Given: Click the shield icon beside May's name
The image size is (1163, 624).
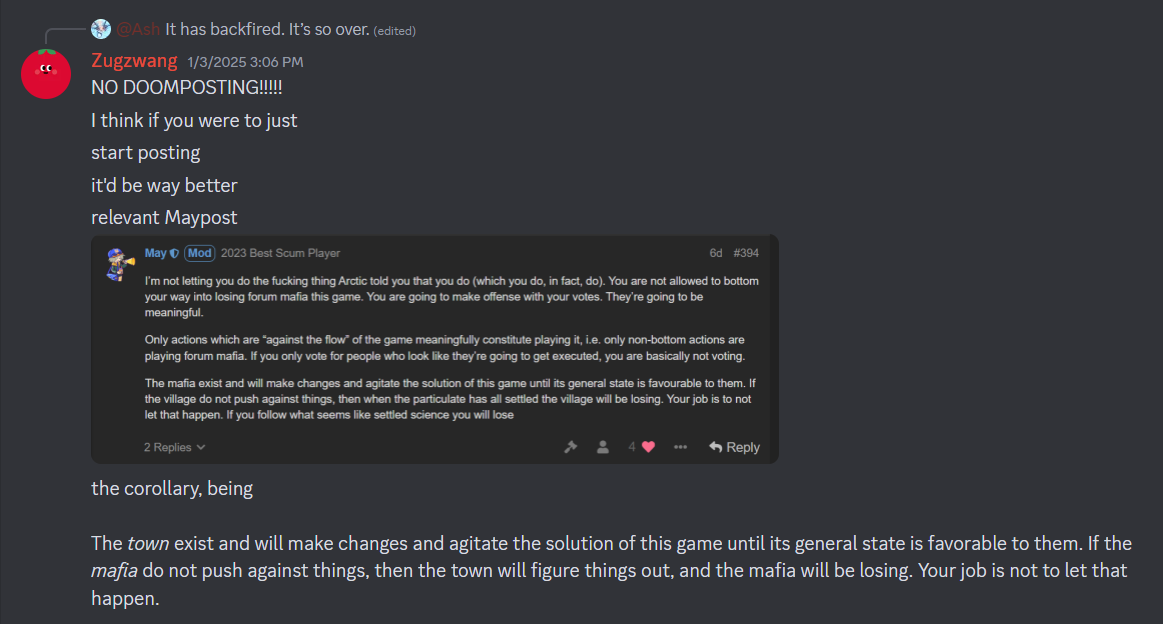Looking at the screenshot, I should tap(175, 254).
